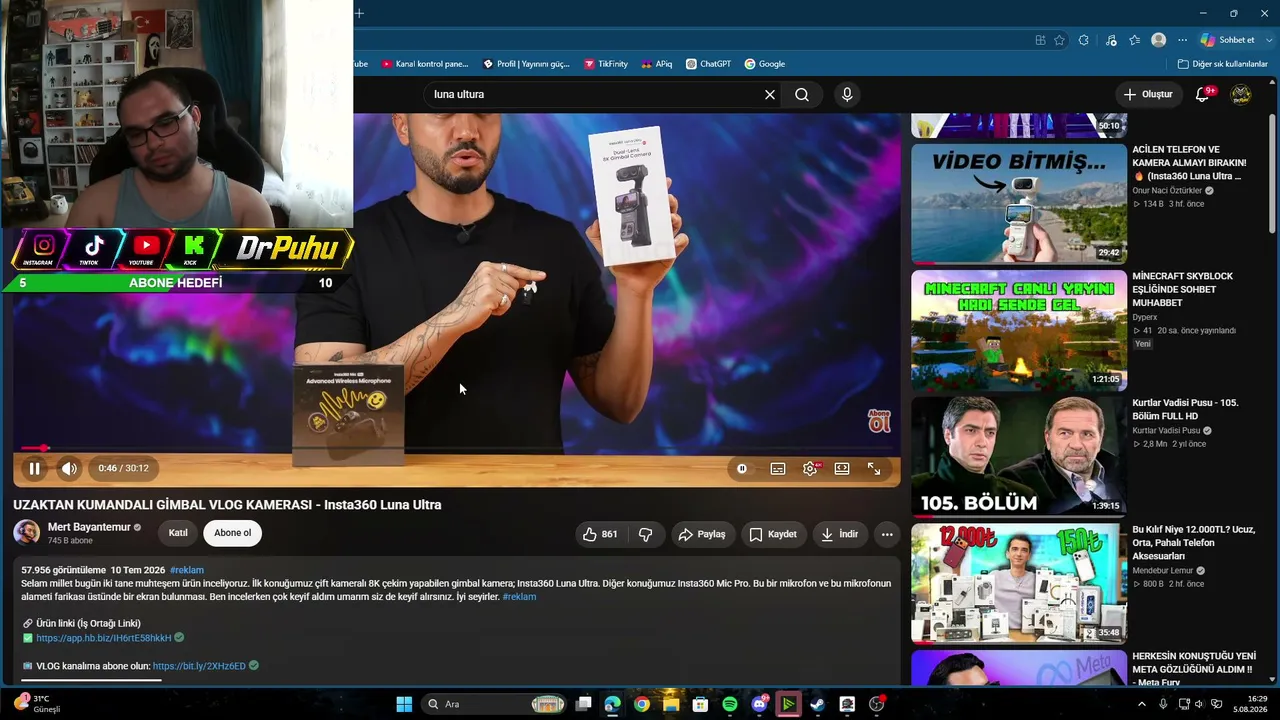Open the Oluştur create menu
Screen dimensions: 1280x720
(1147, 95)
